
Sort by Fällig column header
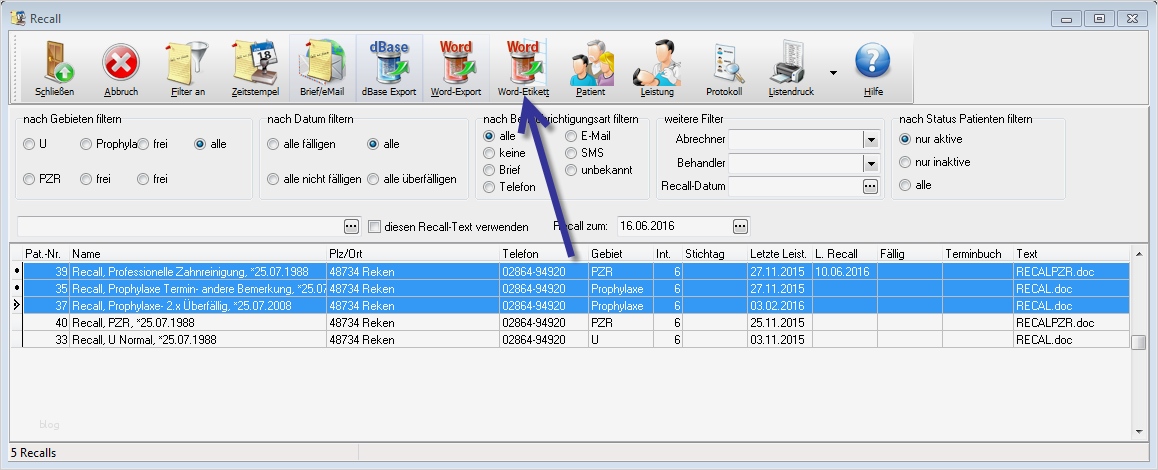(x=910, y=253)
